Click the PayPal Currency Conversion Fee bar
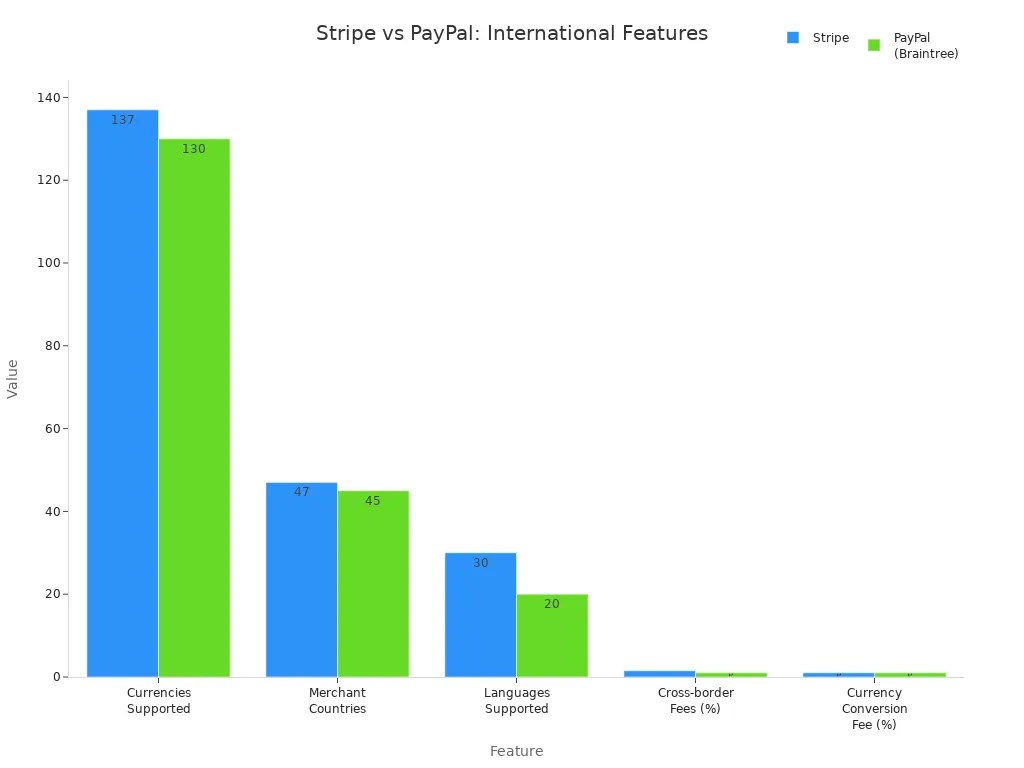This screenshot has width=1024, height=768. pos(910,674)
